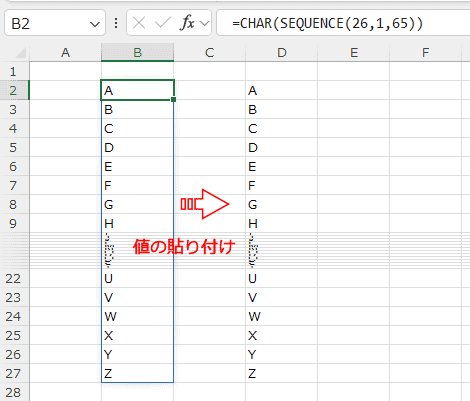
Task: Select row 22 header
Action: 15,278
